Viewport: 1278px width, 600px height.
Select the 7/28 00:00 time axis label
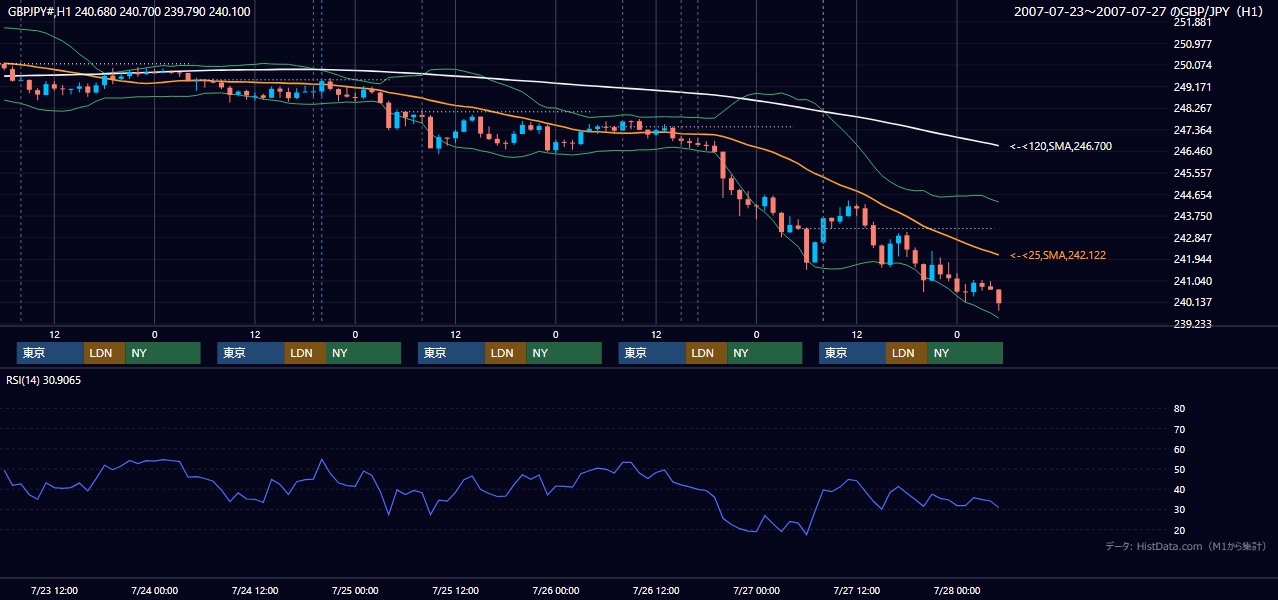(957, 590)
